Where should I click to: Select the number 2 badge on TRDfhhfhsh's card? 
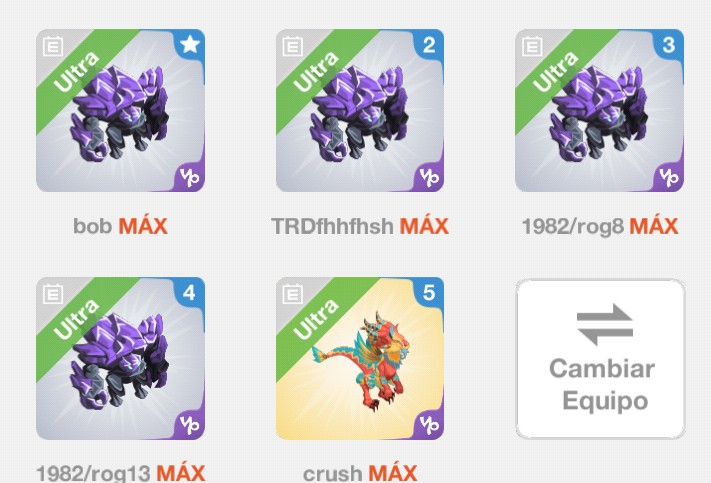(429, 44)
